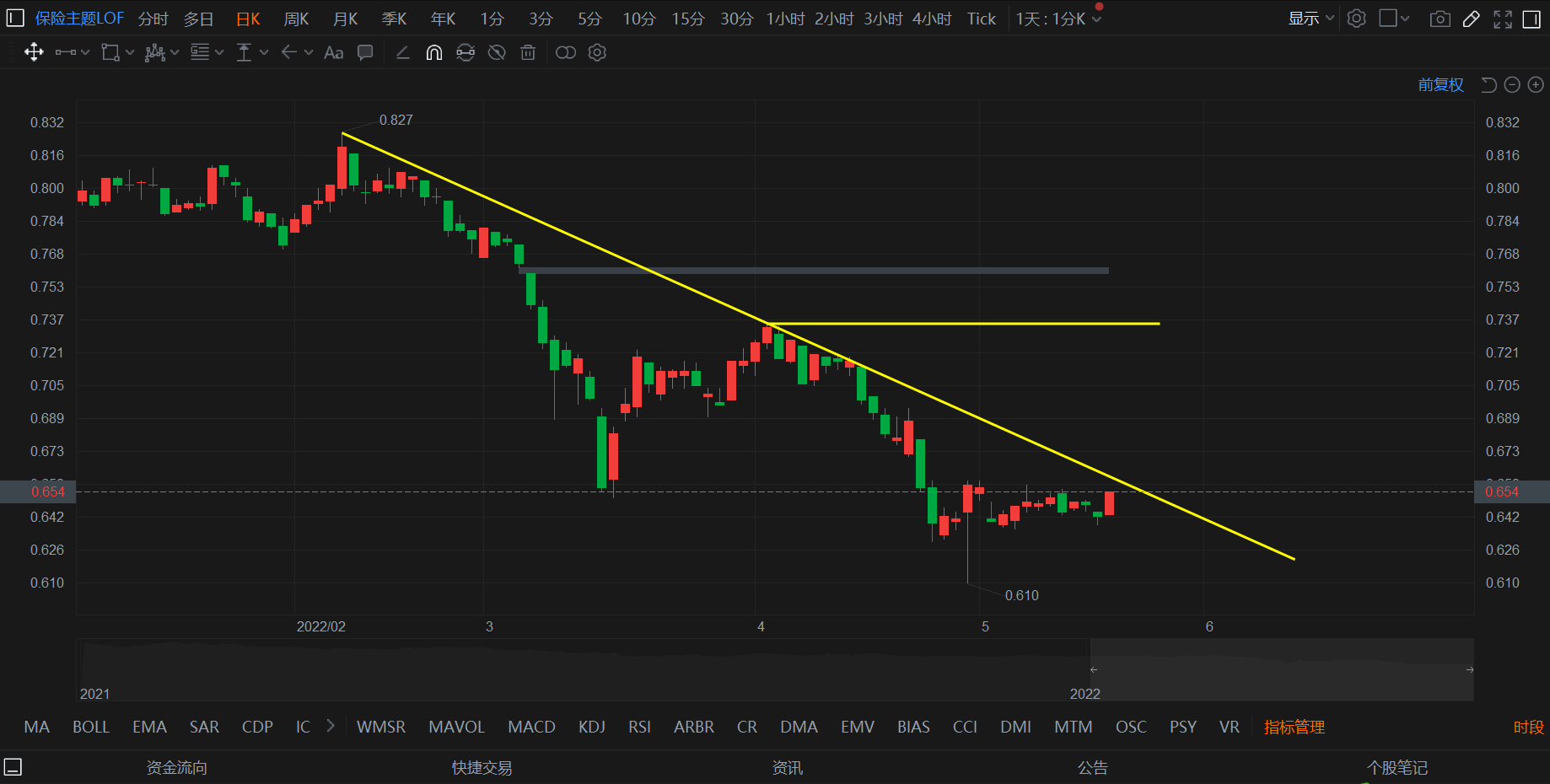1550x784 pixels.
Task: Reset the chart view with the undo arrow
Action: (1489, 84)
